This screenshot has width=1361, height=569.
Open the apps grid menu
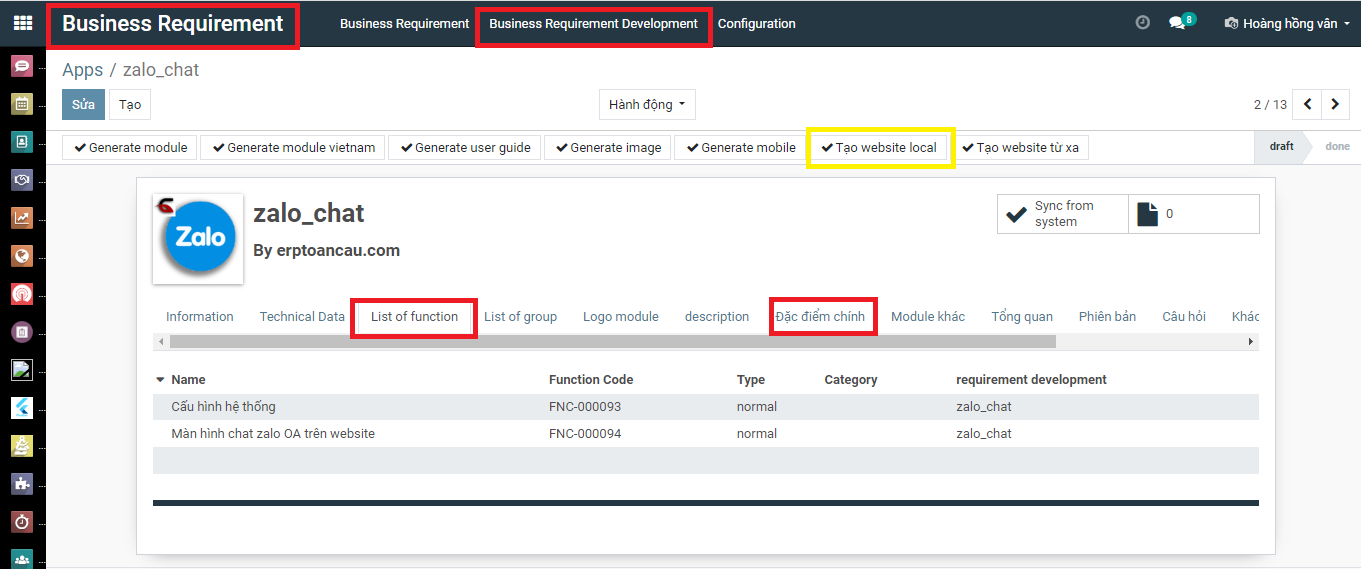pos(22,23)
